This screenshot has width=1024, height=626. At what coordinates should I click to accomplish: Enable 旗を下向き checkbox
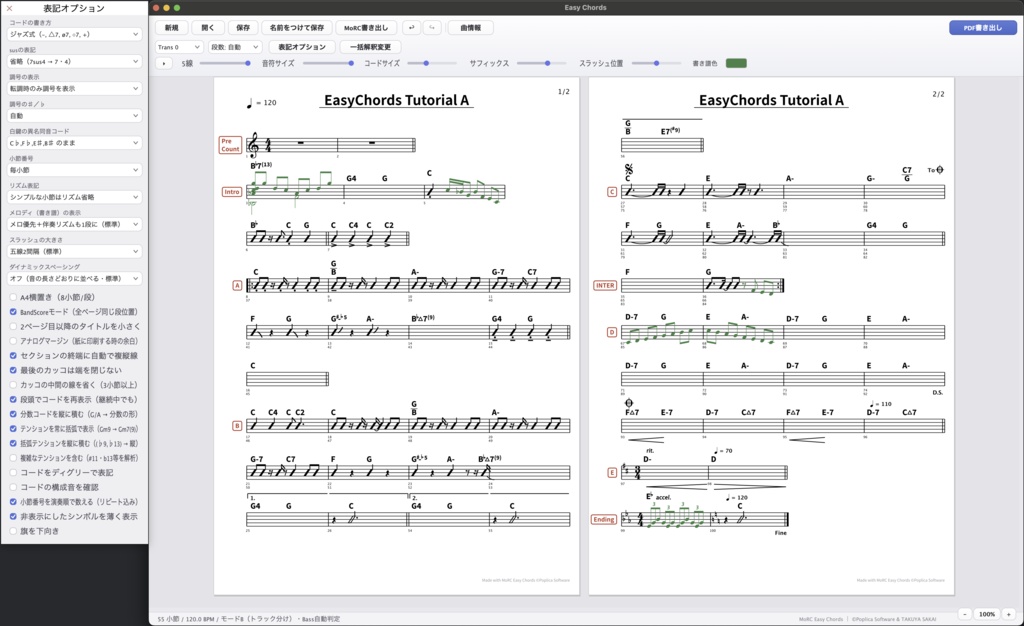[x=13, y=531]
